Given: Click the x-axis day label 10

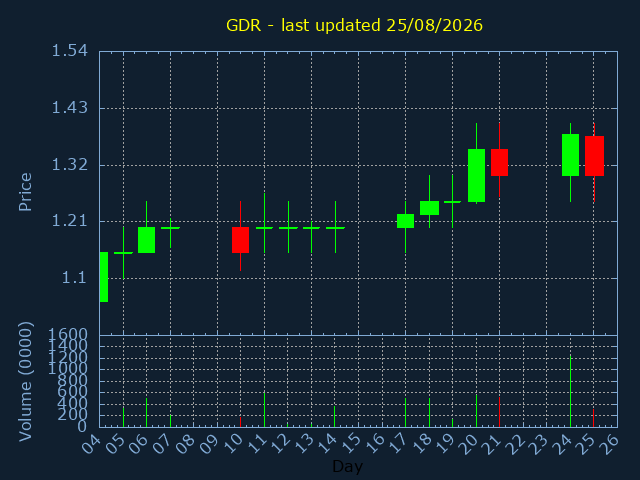Looking at the screenshot, I should tap(233, 444).
